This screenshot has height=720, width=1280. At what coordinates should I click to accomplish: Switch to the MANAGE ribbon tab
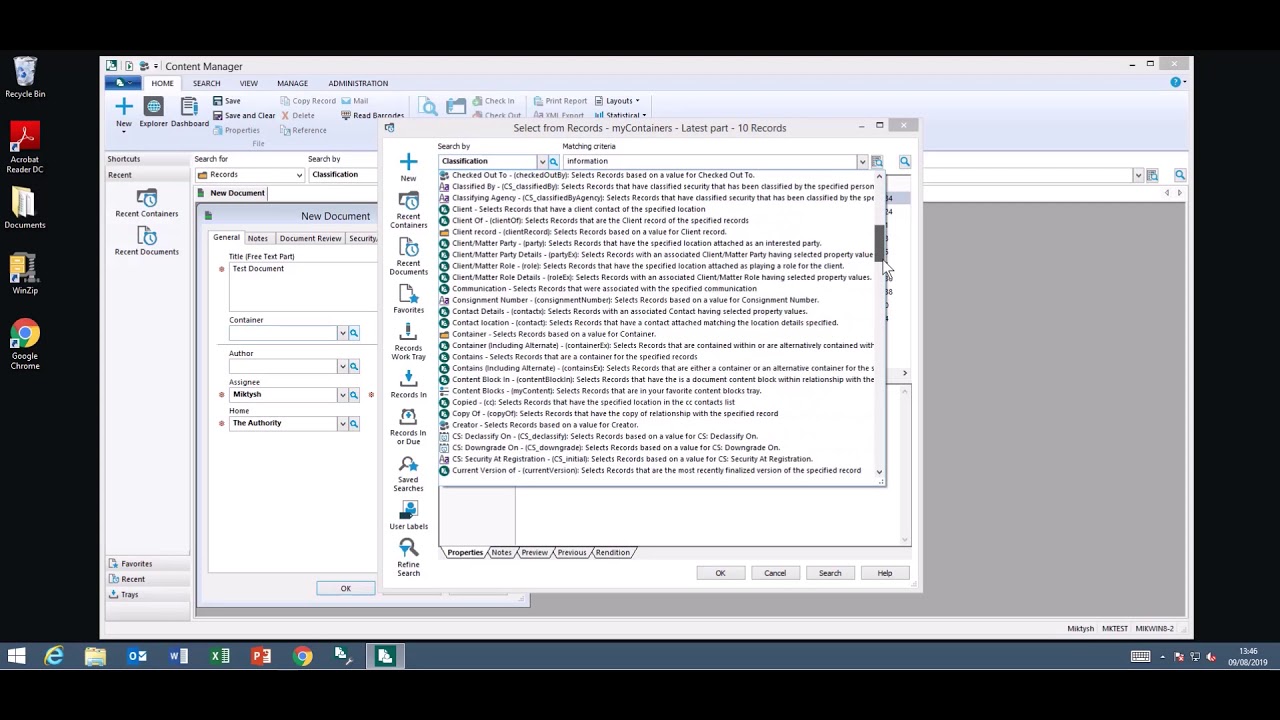[292, 83]
